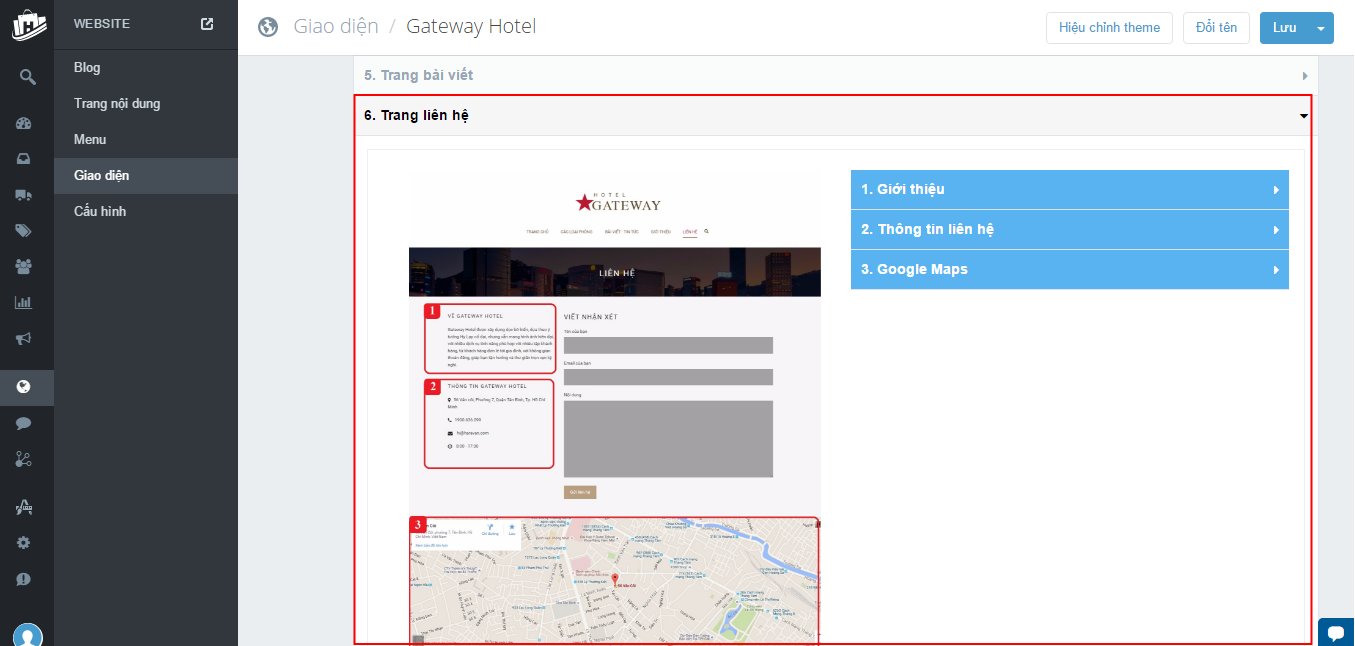Expand the '3. Google Maps' section
1355x646 pixels.
click(x=1069, y=270)
